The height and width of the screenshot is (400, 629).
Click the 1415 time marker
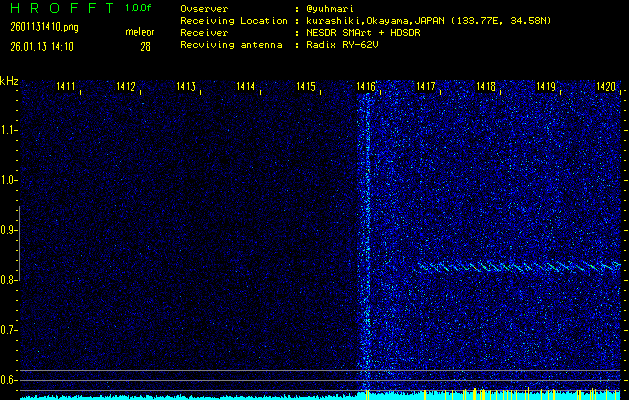[306, 86]
